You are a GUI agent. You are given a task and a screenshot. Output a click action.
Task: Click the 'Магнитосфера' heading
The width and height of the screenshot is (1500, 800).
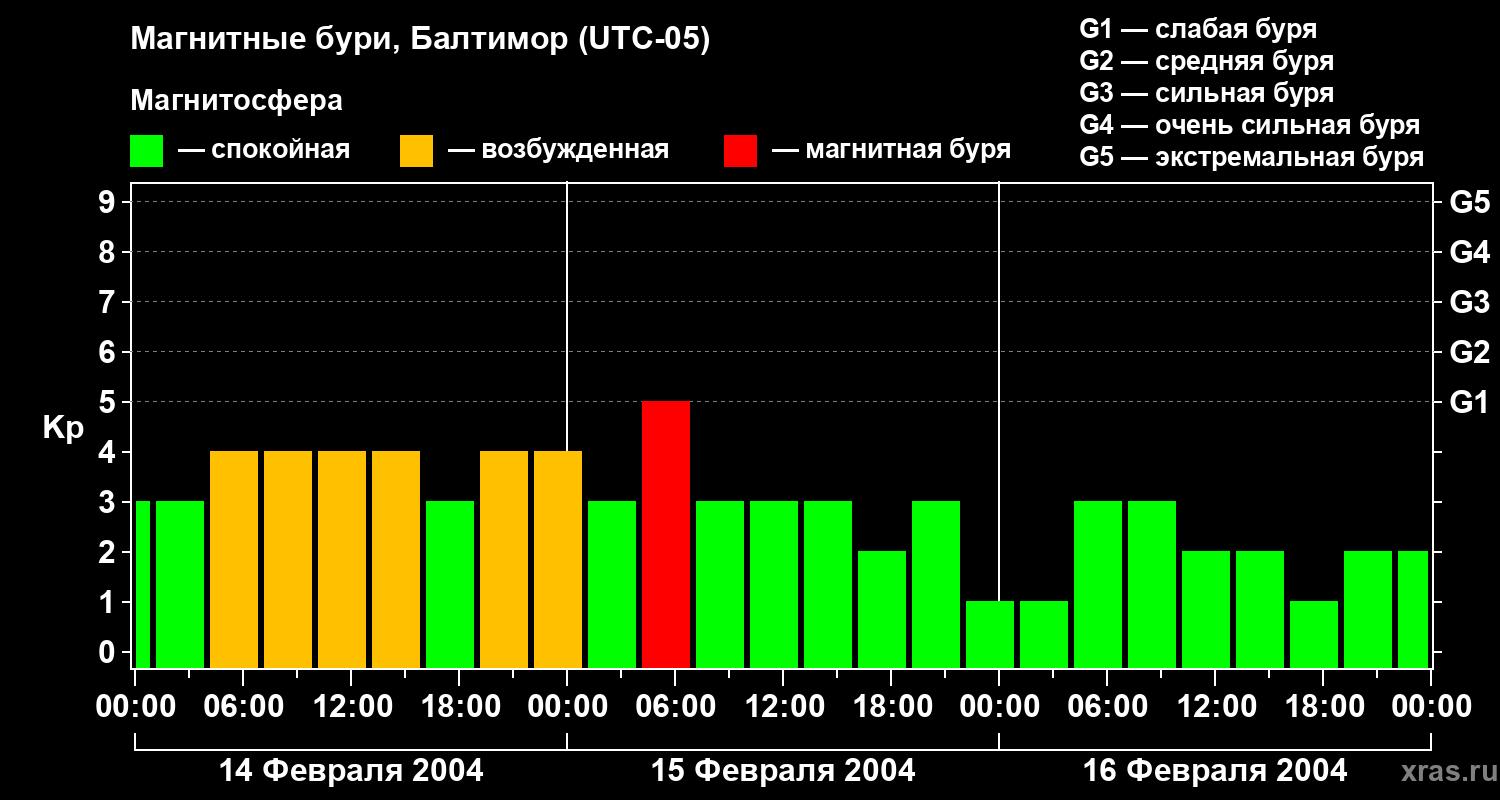pos(237,101)
